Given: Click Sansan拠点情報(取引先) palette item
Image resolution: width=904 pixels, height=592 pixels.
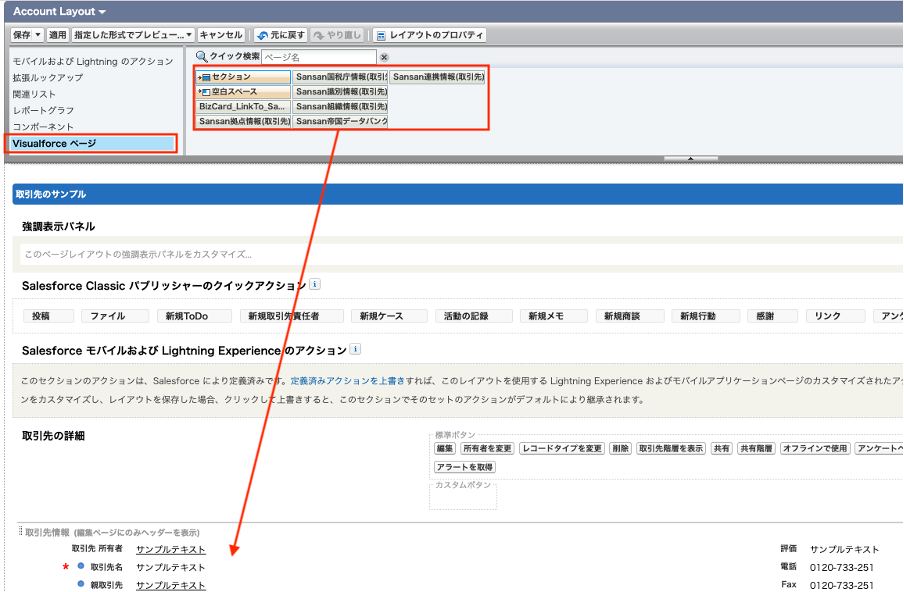Looking at the screenshot, I should click(243, 122).
